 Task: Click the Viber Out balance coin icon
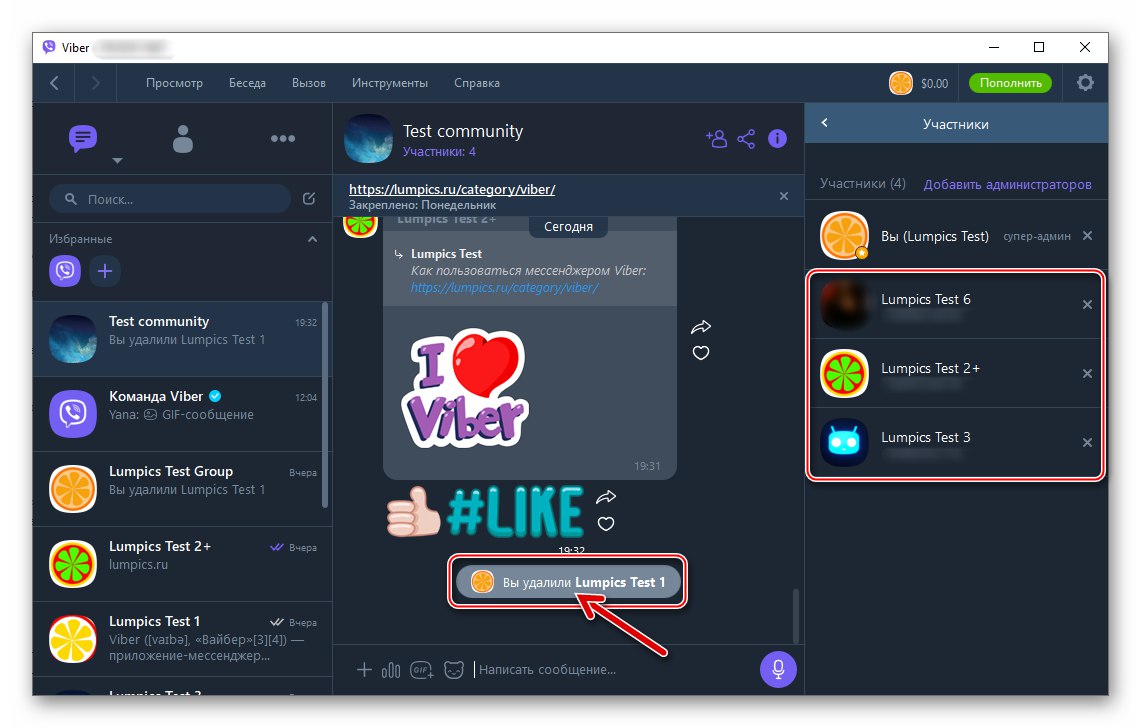[900, 83]
